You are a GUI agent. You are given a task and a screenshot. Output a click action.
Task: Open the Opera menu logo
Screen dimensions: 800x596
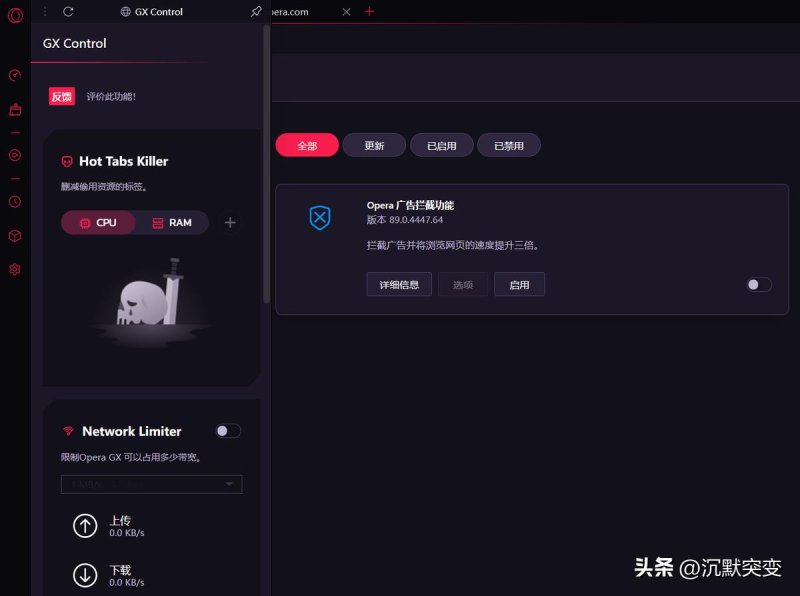pyautogui.click(x=15, y=15)
